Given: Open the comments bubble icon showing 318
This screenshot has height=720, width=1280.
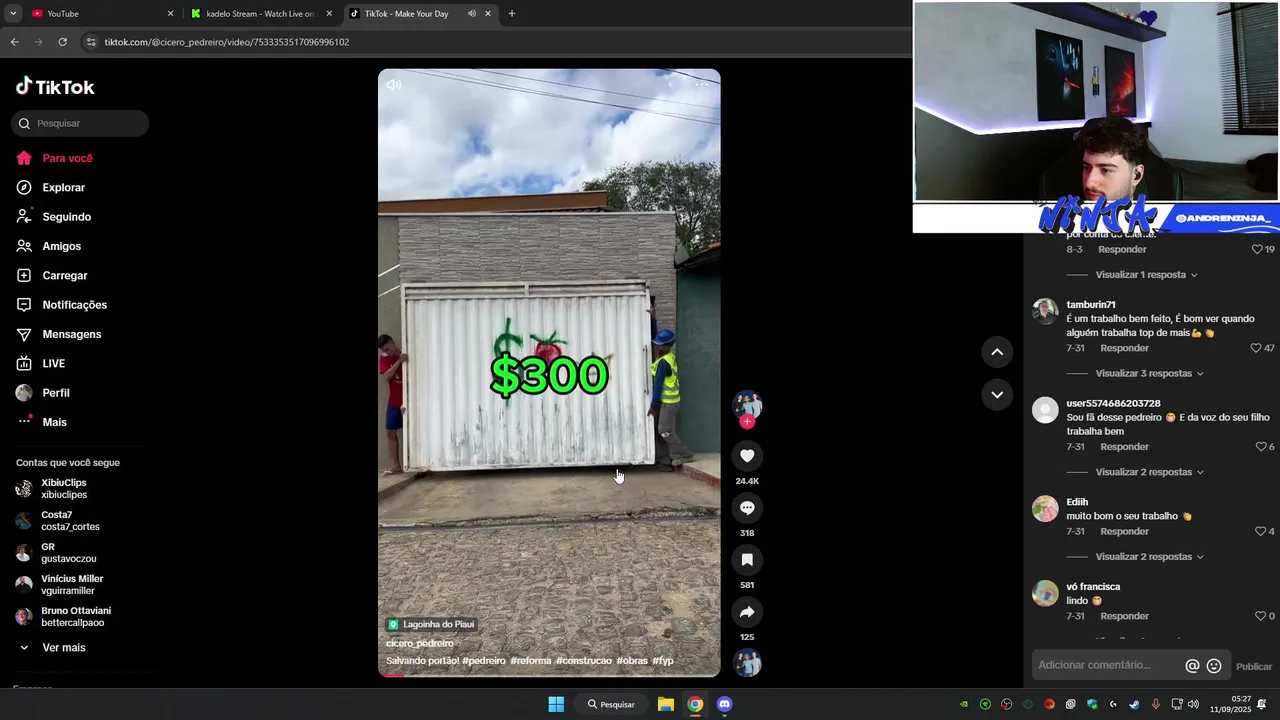Looking at the screenshot, I should click(747, 508).
